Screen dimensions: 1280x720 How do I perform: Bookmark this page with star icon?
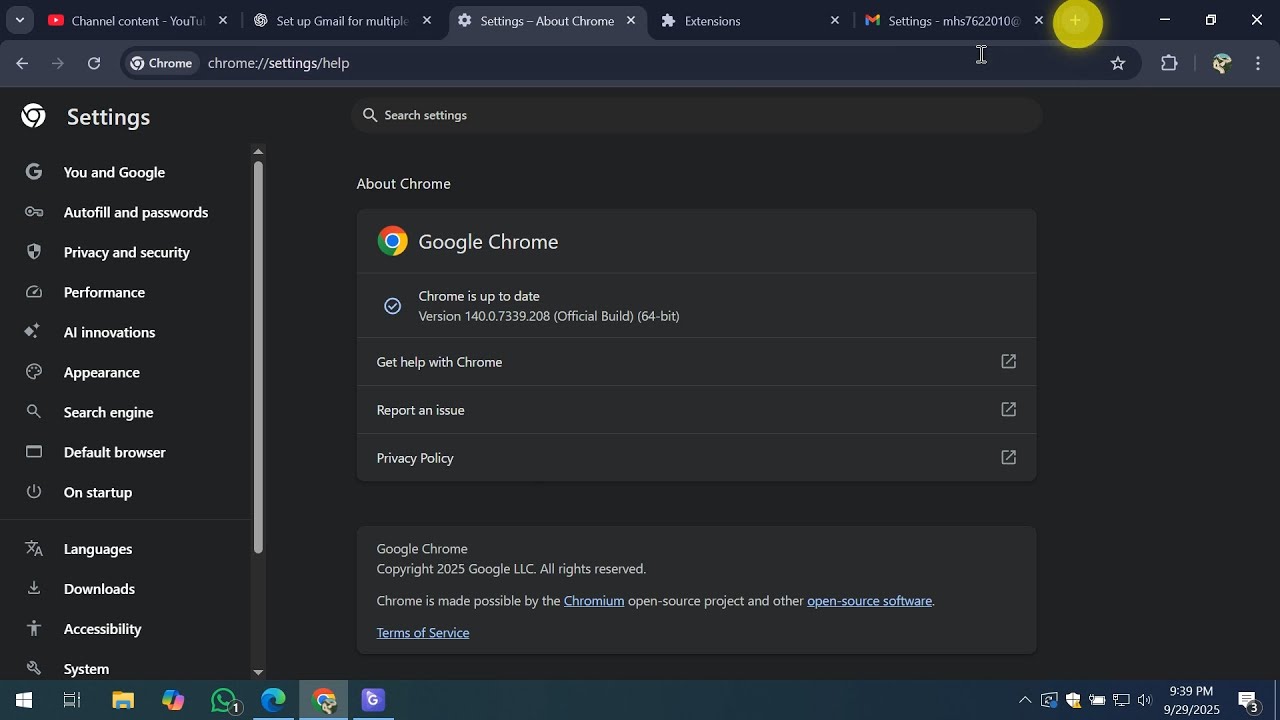(1118, 63)
